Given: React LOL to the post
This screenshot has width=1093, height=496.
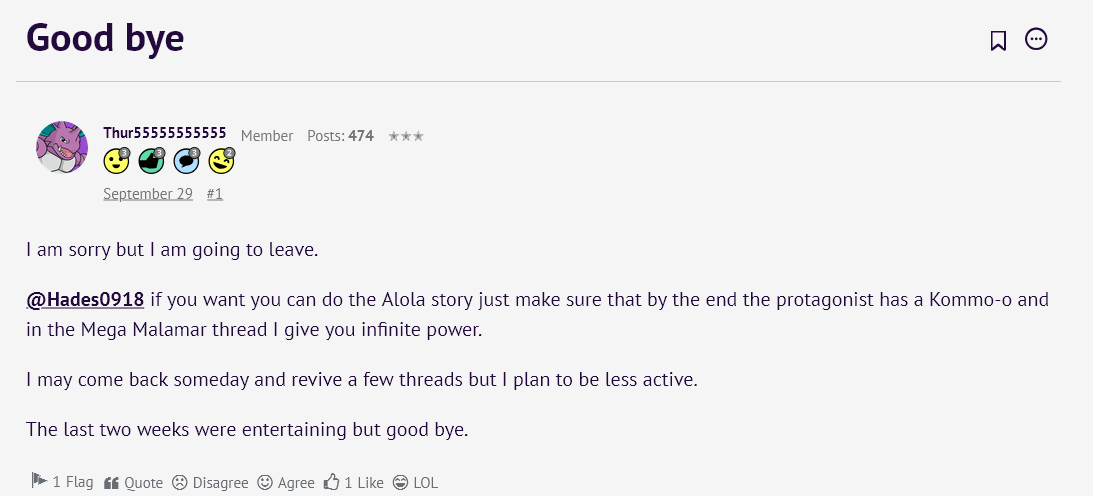Looking at the screenshot, I should pos(415,482).
